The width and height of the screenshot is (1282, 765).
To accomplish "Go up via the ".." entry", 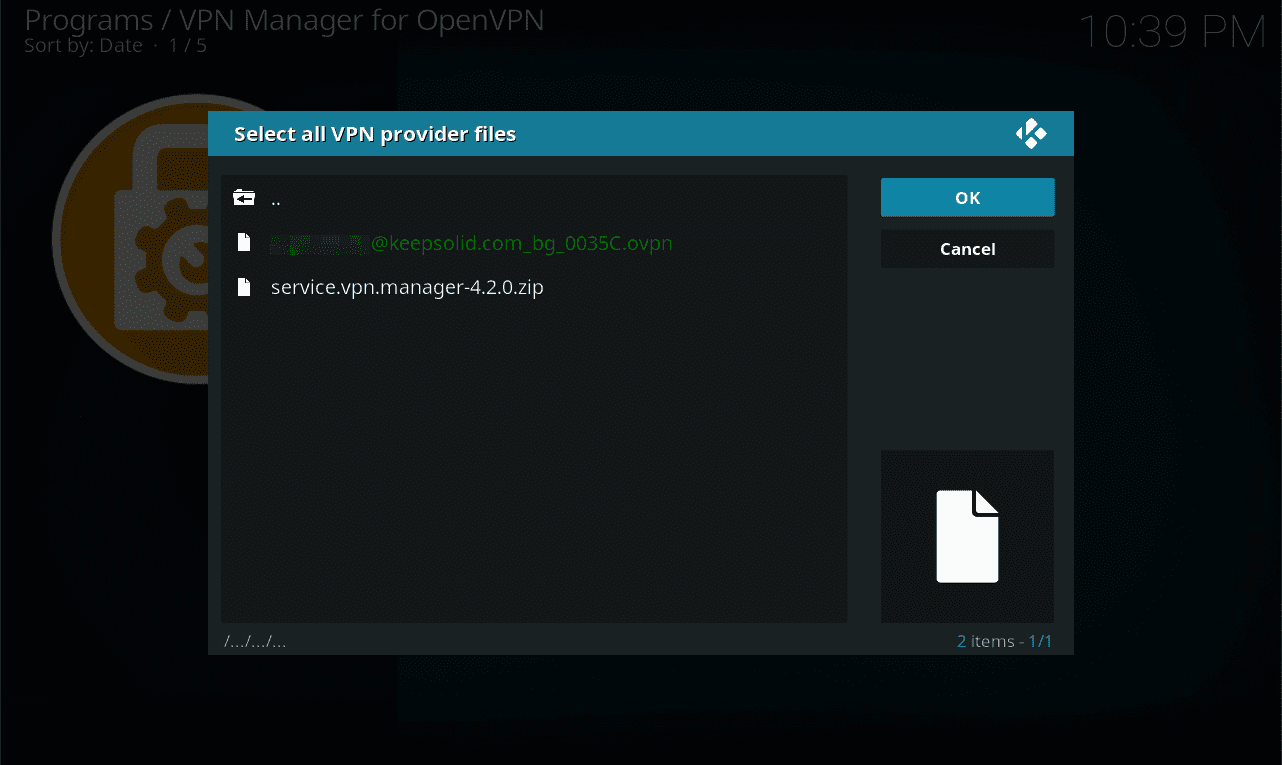I will pos(276,198).
